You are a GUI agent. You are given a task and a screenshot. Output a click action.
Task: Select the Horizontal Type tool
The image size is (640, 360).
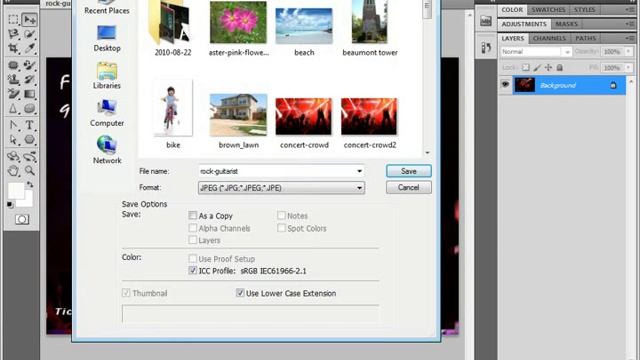pyautogui.click(x=29, y=125)
